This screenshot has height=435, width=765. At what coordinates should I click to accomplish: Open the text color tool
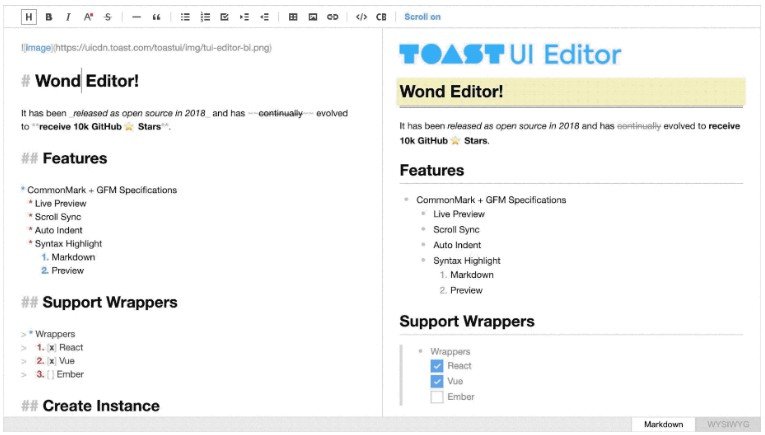(88, 17)
